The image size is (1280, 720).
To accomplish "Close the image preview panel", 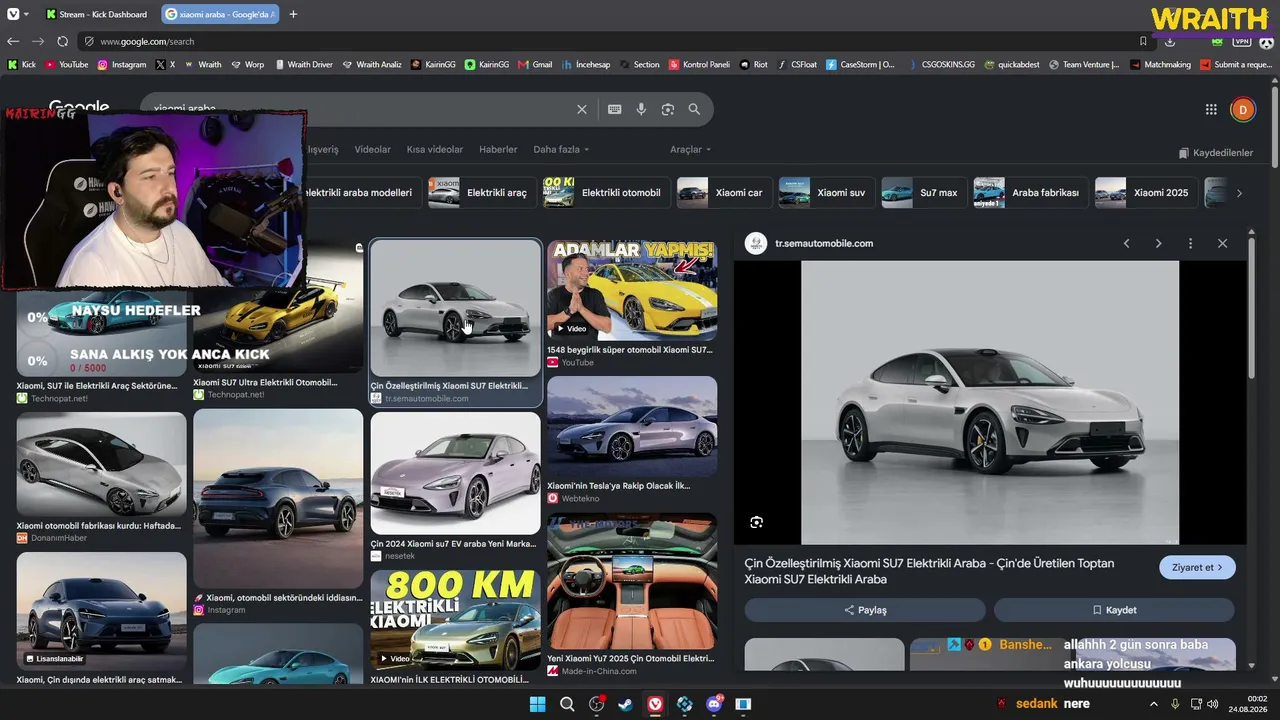I will pyautogui.click(x=1222, y=243).
